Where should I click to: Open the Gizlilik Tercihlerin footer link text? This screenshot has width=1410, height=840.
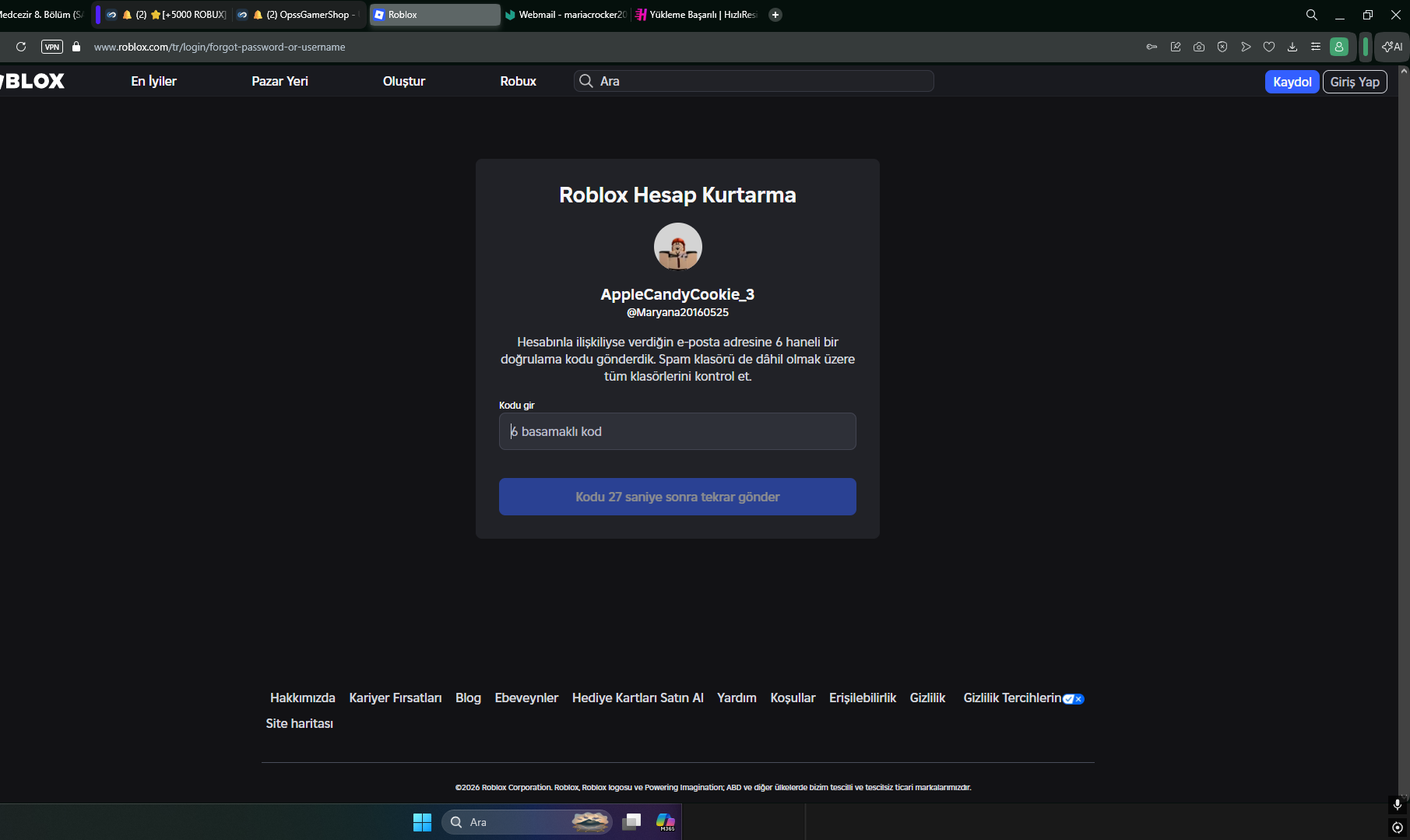pyautogui.click(x=1012, y=698)
